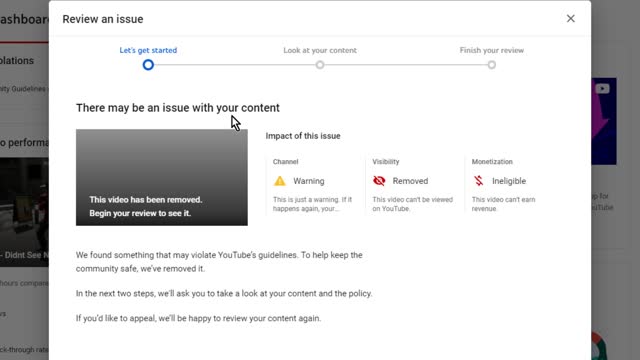Click the 'Impact of this issue' heading
640x360 pixels.
coord(303,136)
